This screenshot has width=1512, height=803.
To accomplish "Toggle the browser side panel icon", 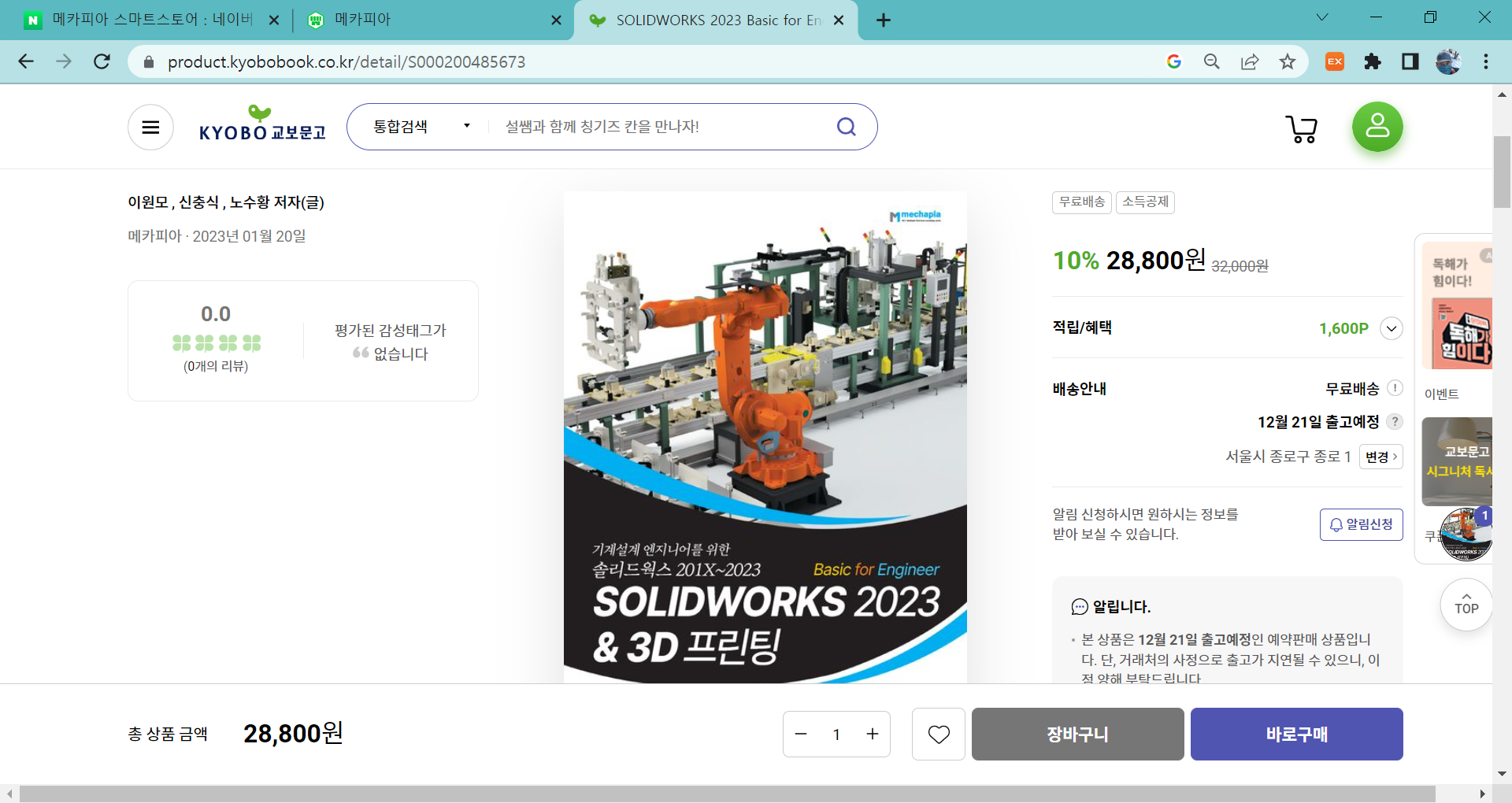I will pos(1410,61).
